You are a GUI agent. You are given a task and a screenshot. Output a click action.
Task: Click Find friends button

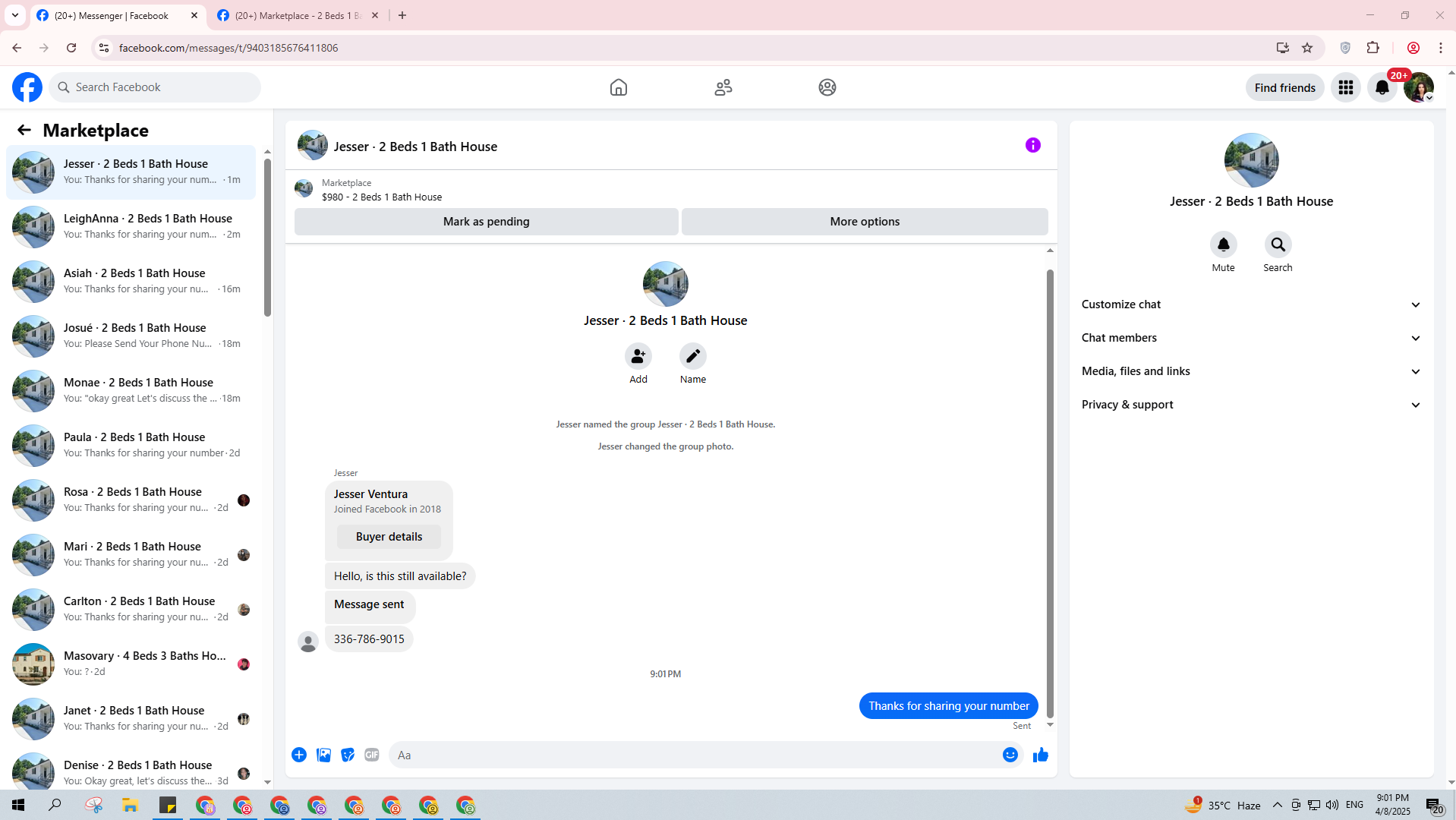[1284, 87]
